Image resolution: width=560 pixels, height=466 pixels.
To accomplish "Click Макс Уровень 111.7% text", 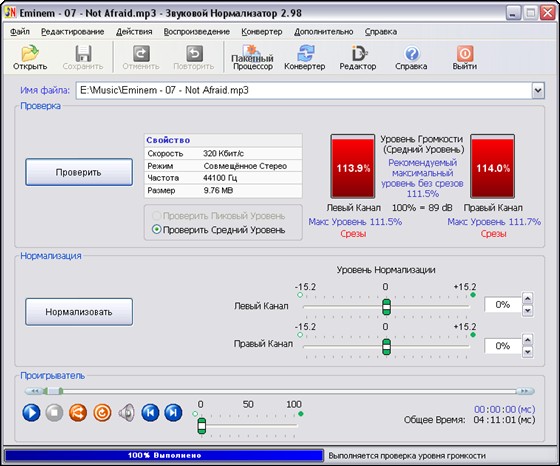I will point(494,222).
